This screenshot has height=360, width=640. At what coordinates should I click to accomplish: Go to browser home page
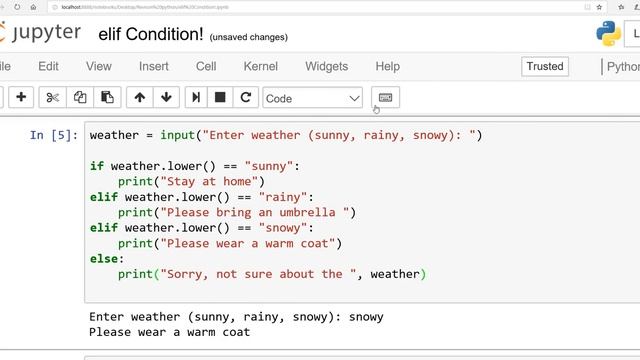tap(33, 7)
